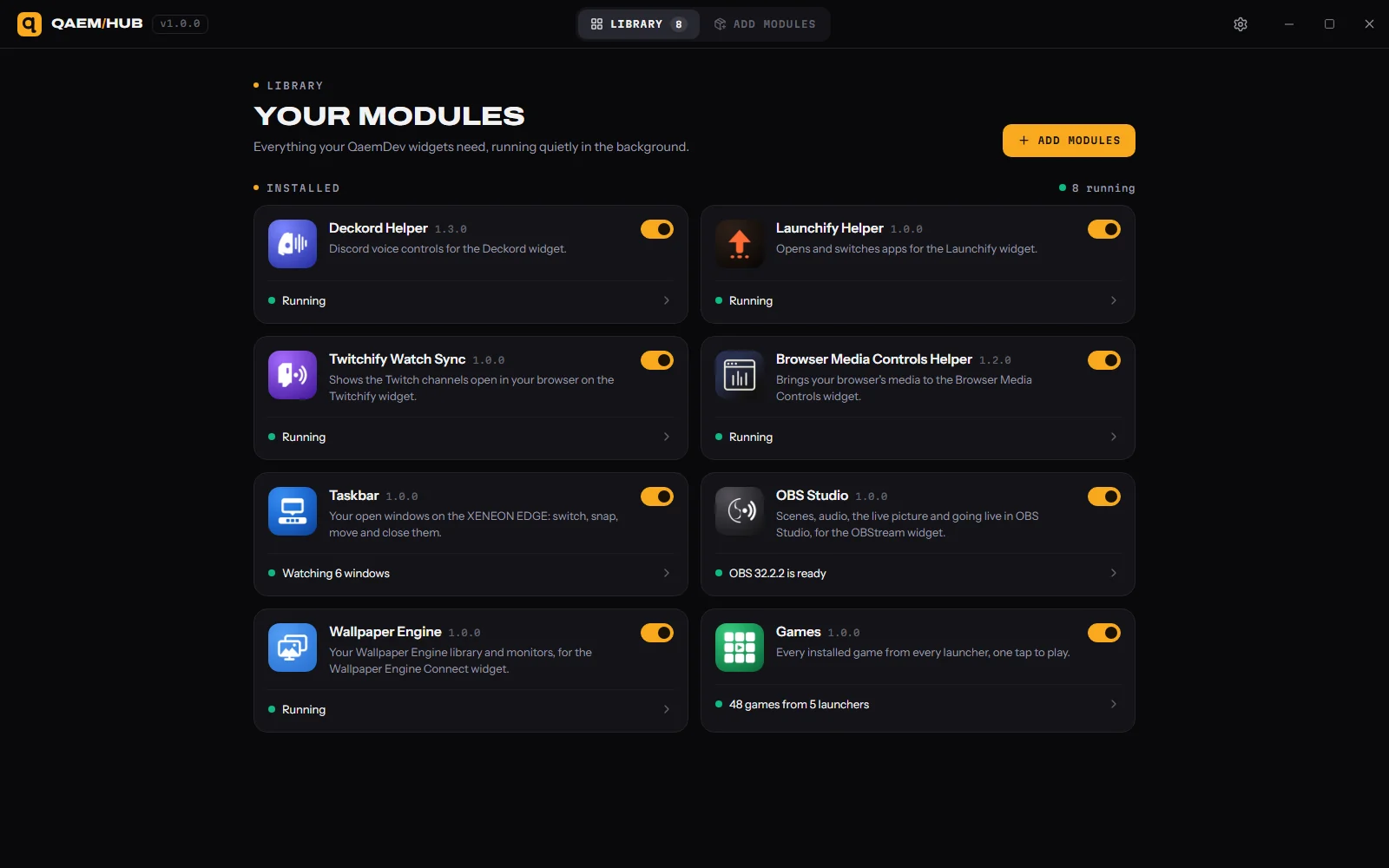1389x868 pixels.
Task: Click the Library tab grid icon
Action: pos(596,24)
